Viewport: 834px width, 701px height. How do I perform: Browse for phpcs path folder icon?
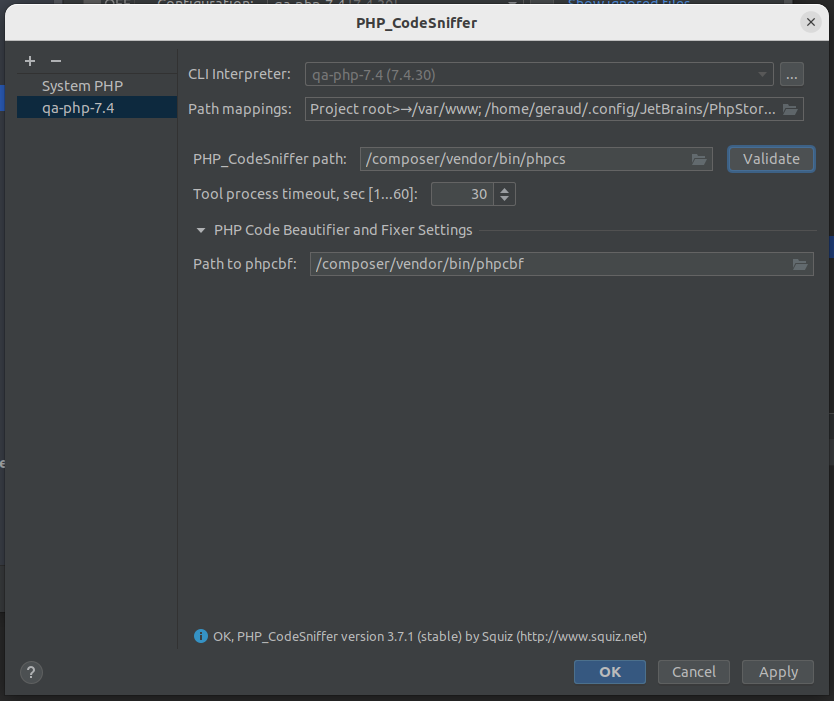pos(699,159)
